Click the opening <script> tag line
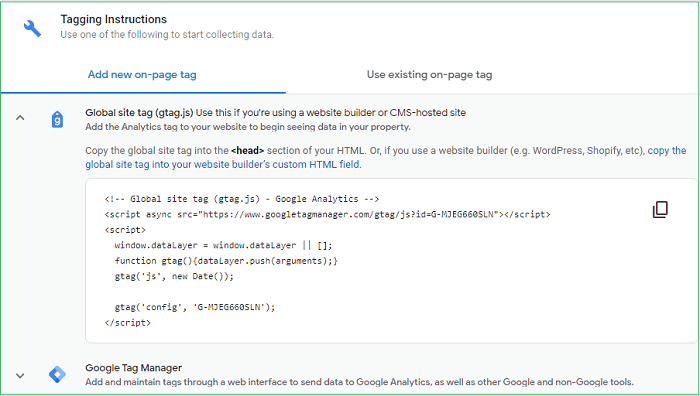 pos(125,230)
